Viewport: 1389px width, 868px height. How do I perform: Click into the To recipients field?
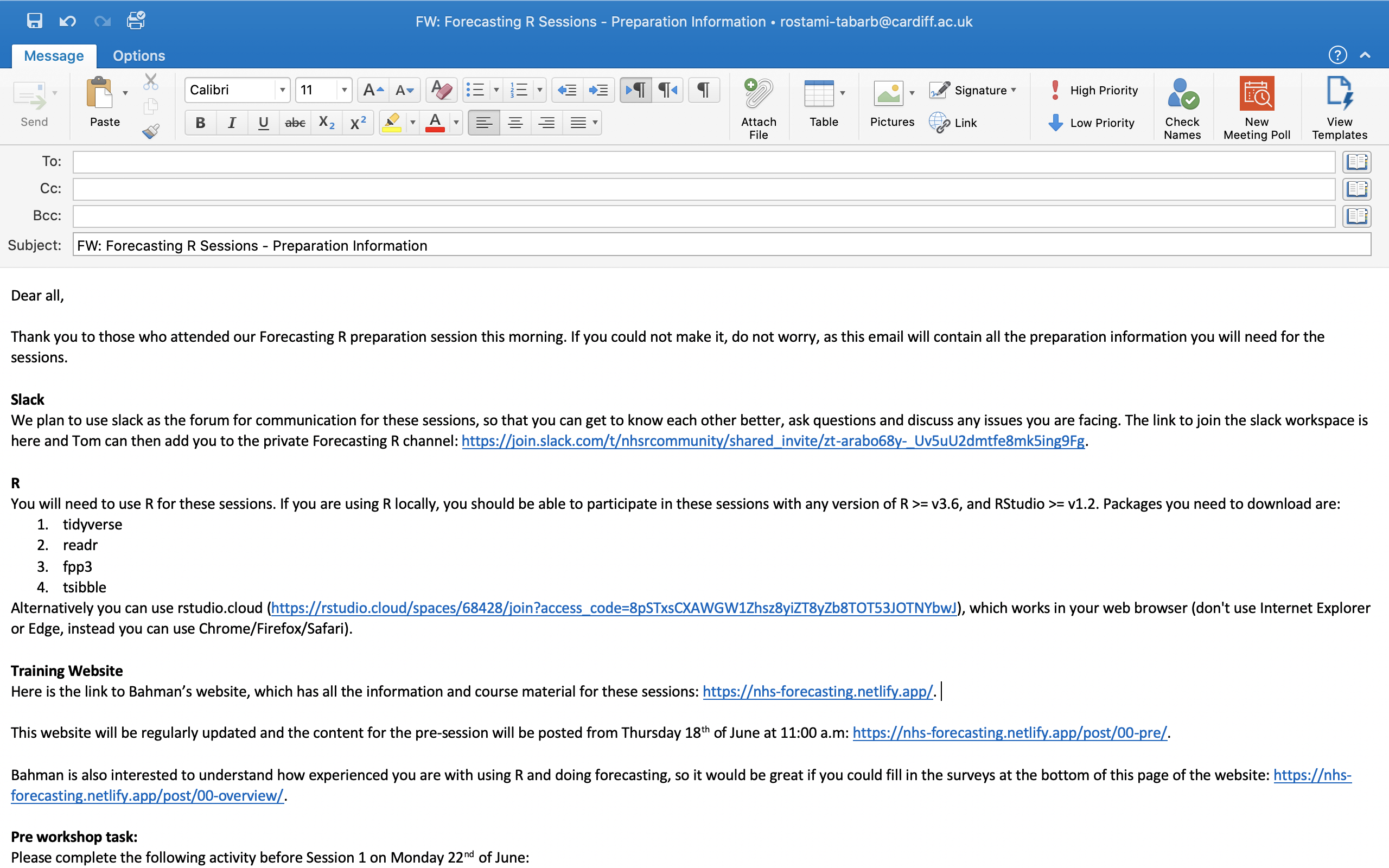[704, 162]
